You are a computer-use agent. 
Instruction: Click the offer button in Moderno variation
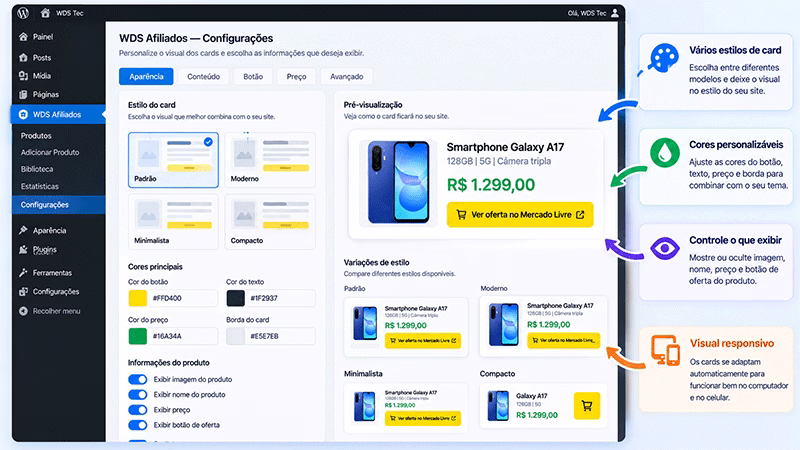[x=564, y=340]
